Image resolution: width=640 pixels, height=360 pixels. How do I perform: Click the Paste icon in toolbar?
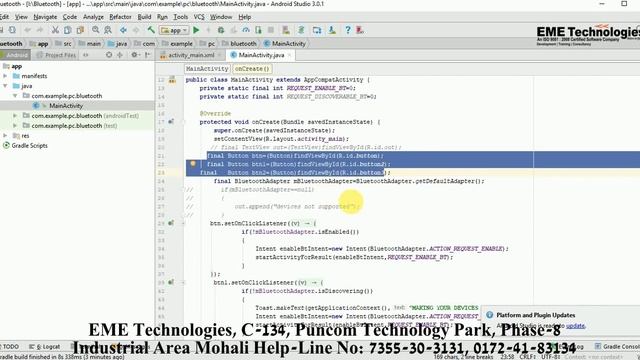coord(80,30)
